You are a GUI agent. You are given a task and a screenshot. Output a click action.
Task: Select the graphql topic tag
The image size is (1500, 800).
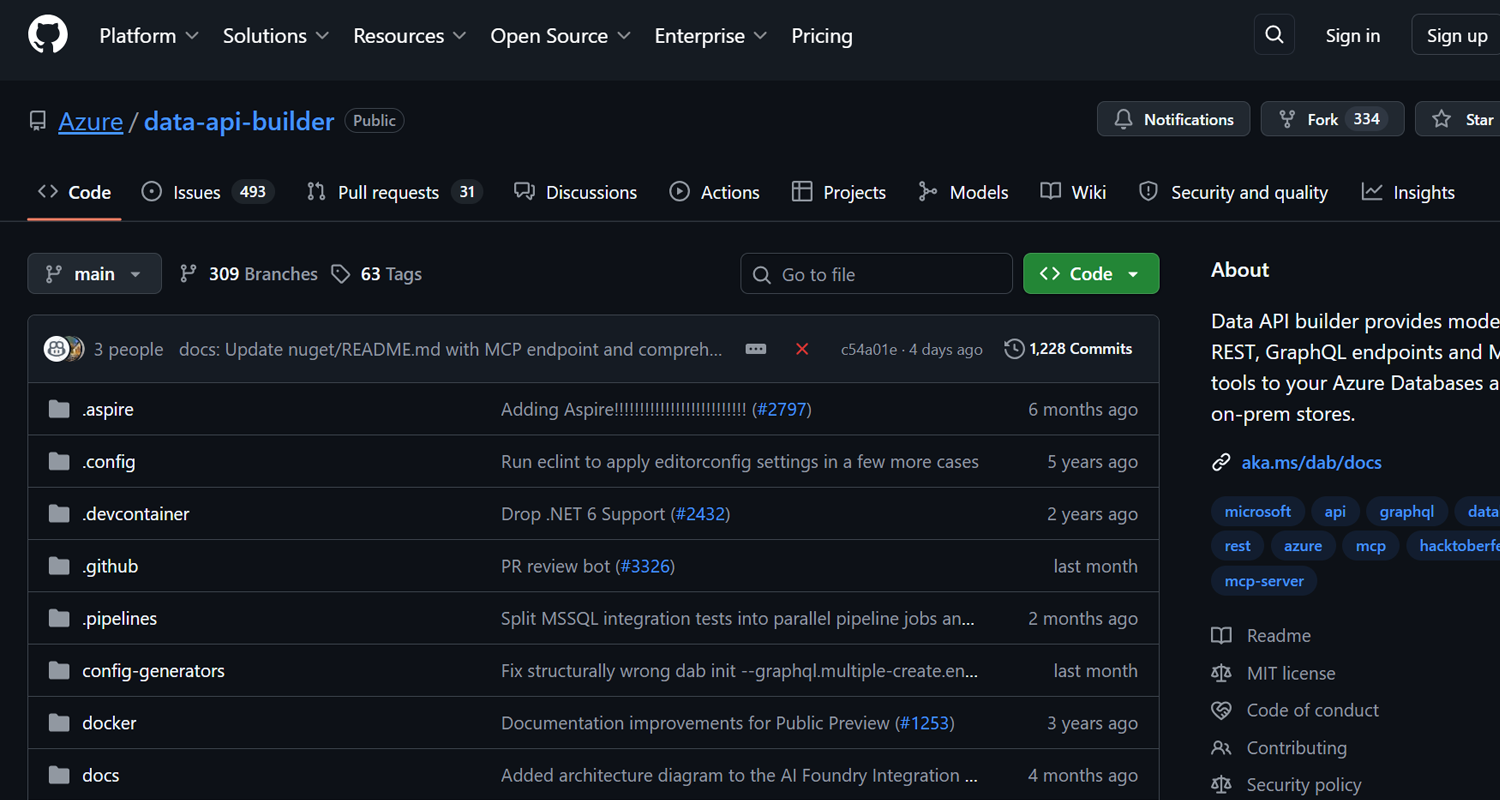1407,511
